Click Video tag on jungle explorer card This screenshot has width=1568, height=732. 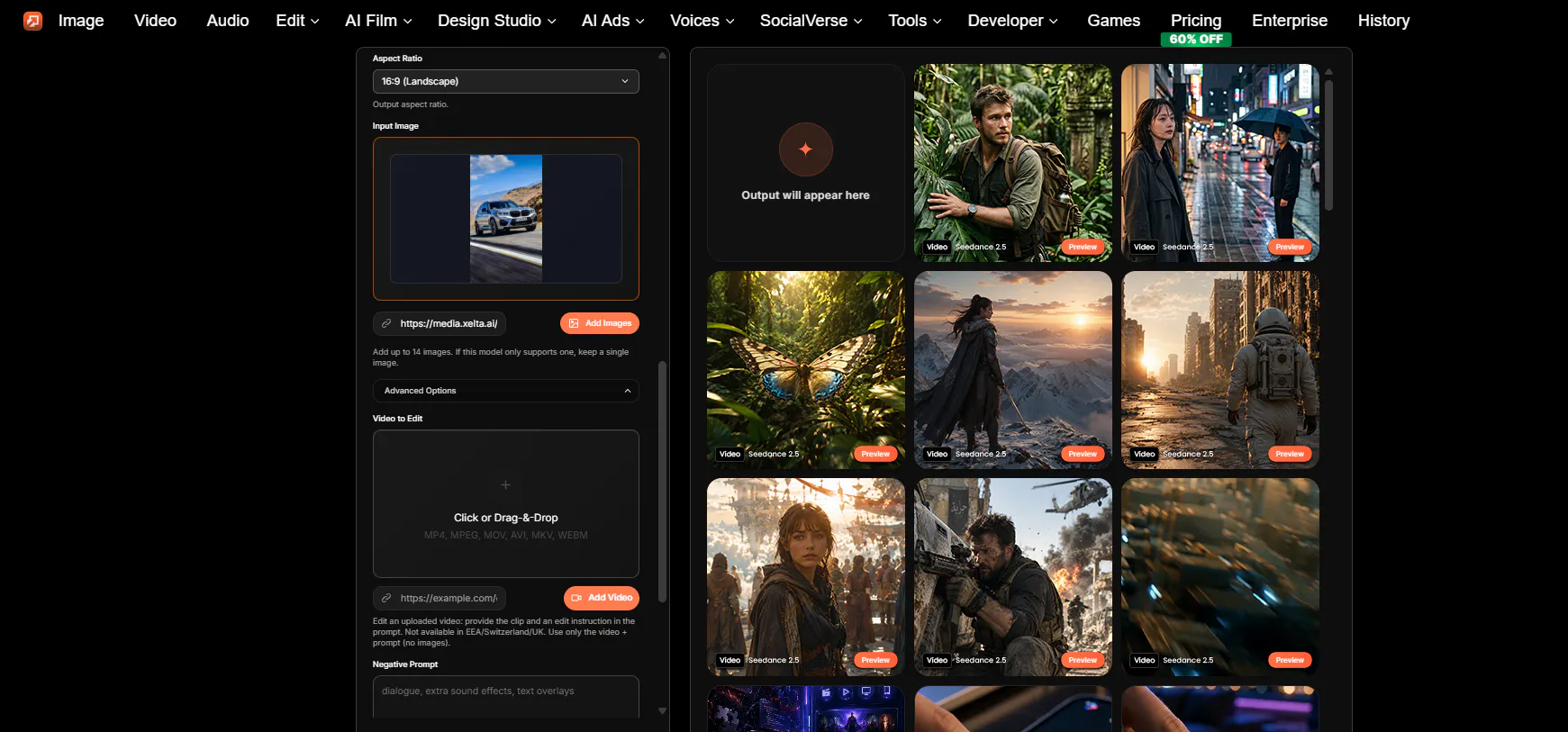[x=937, y=247]
